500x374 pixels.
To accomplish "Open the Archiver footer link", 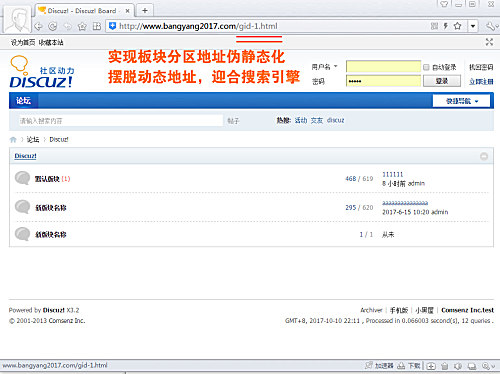I will click(x=371, y=310).
